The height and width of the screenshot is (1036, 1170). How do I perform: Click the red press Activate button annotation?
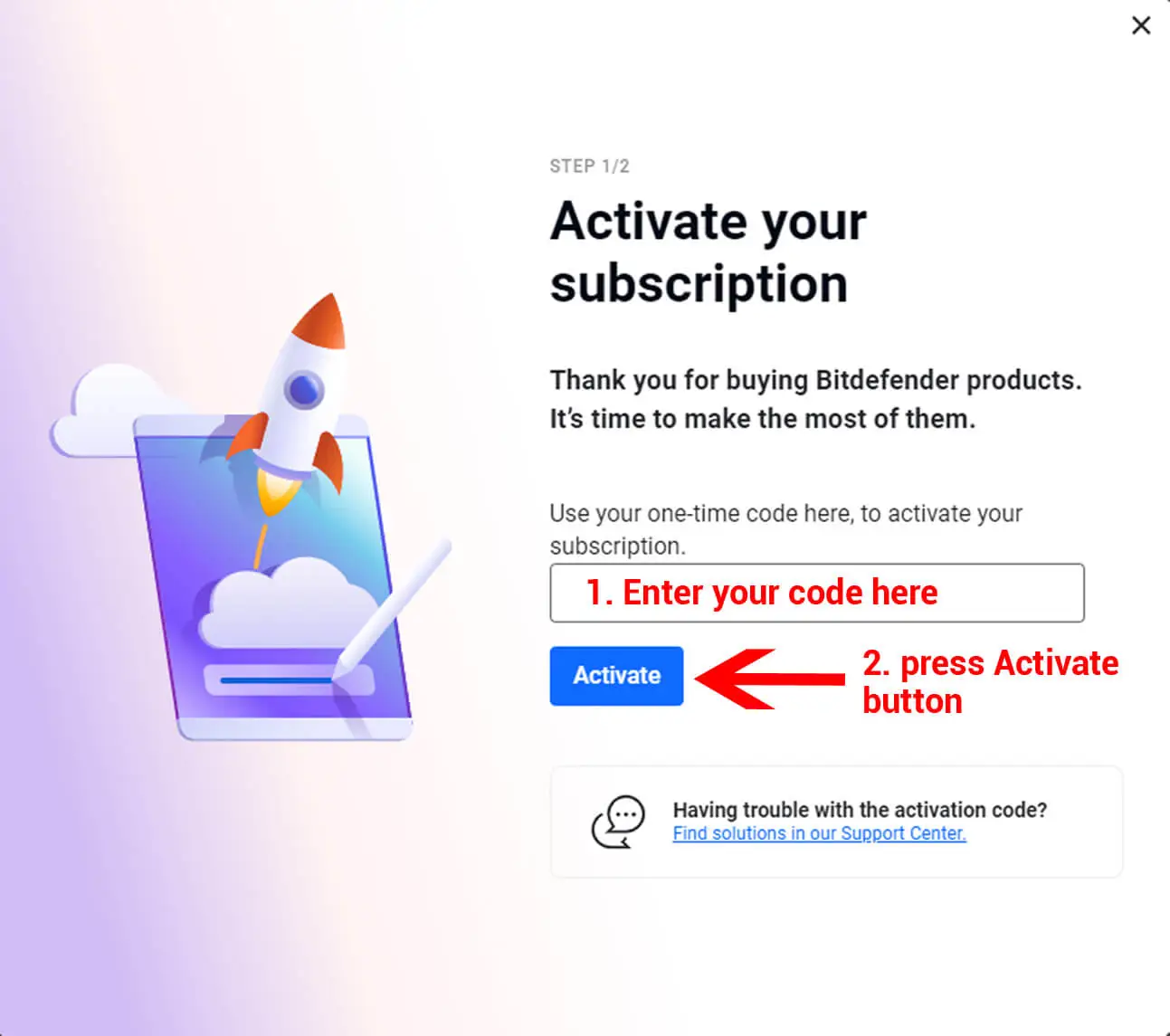990,681
